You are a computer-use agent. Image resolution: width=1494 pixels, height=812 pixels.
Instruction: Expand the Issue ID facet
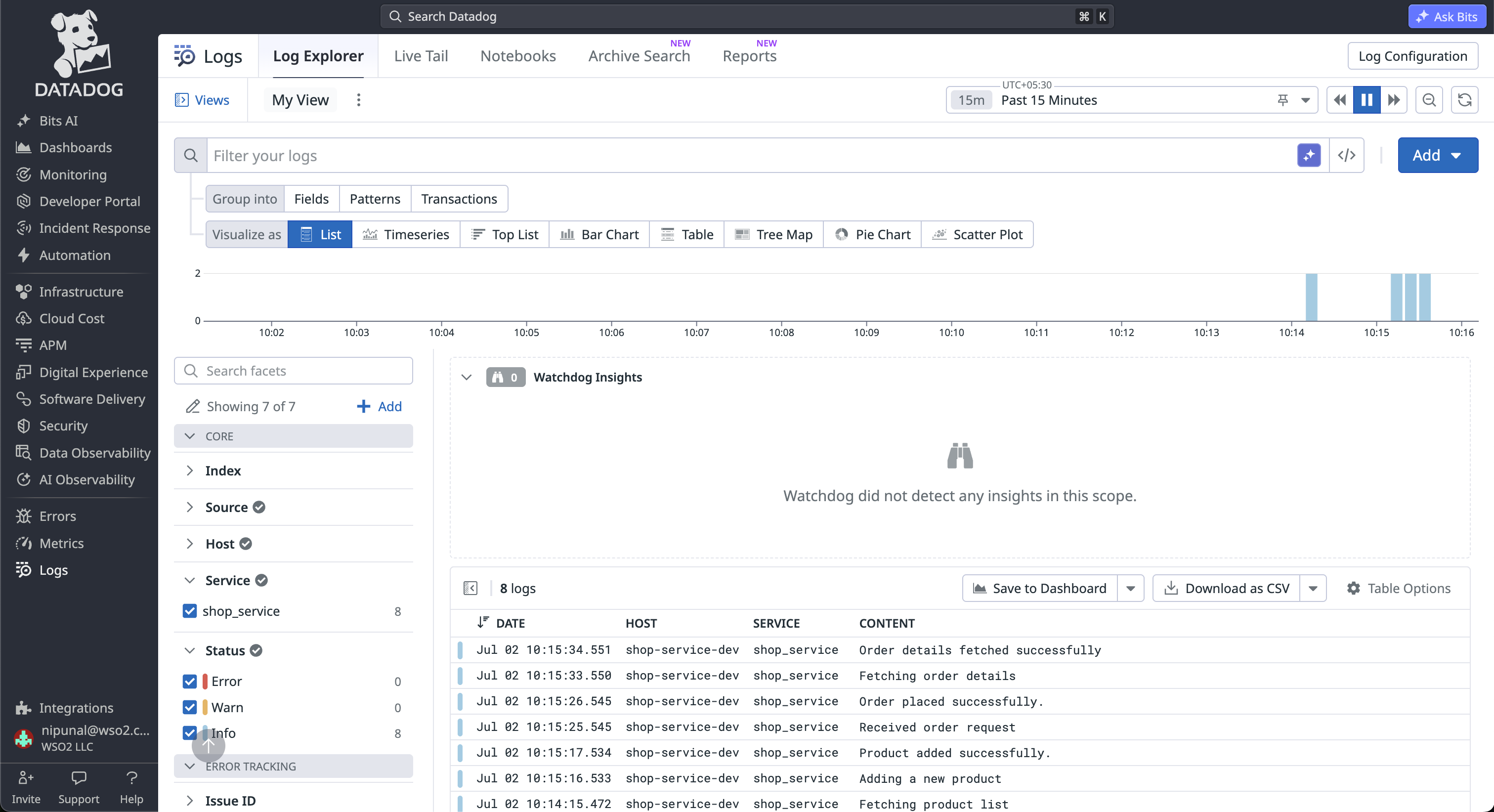[x=190, y=801]
